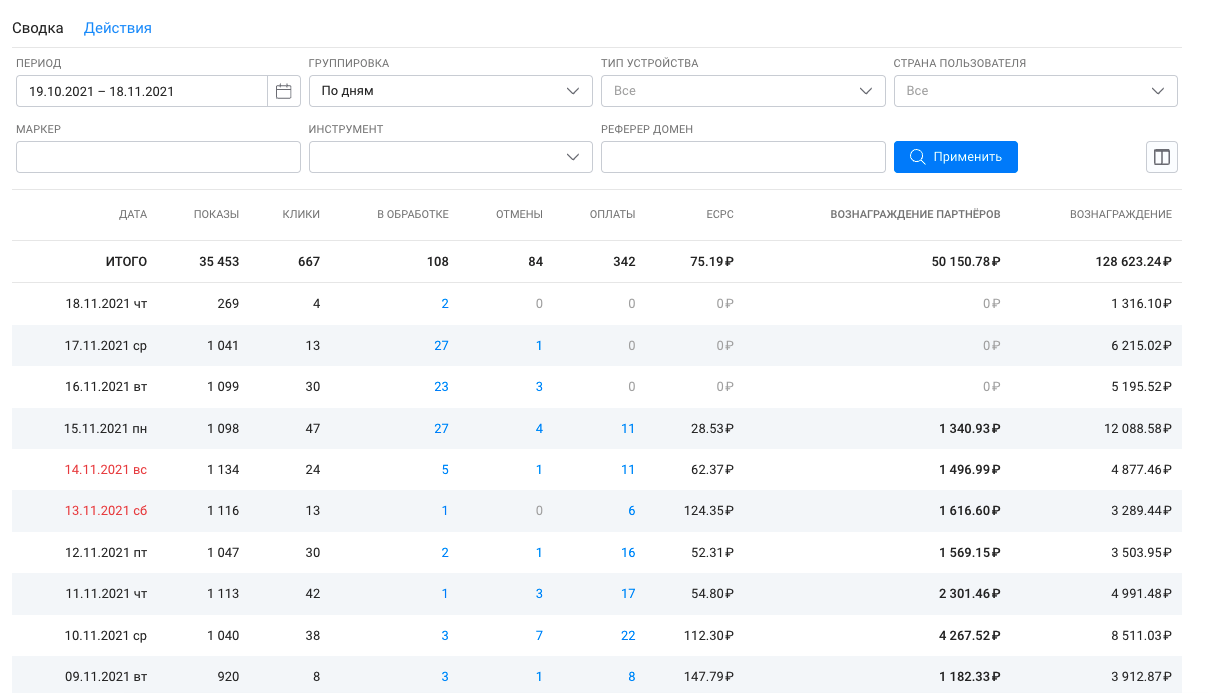Open processing count 2 for 18.11.2021
The image size is (1208, 693).
click(x=445, y=304)
